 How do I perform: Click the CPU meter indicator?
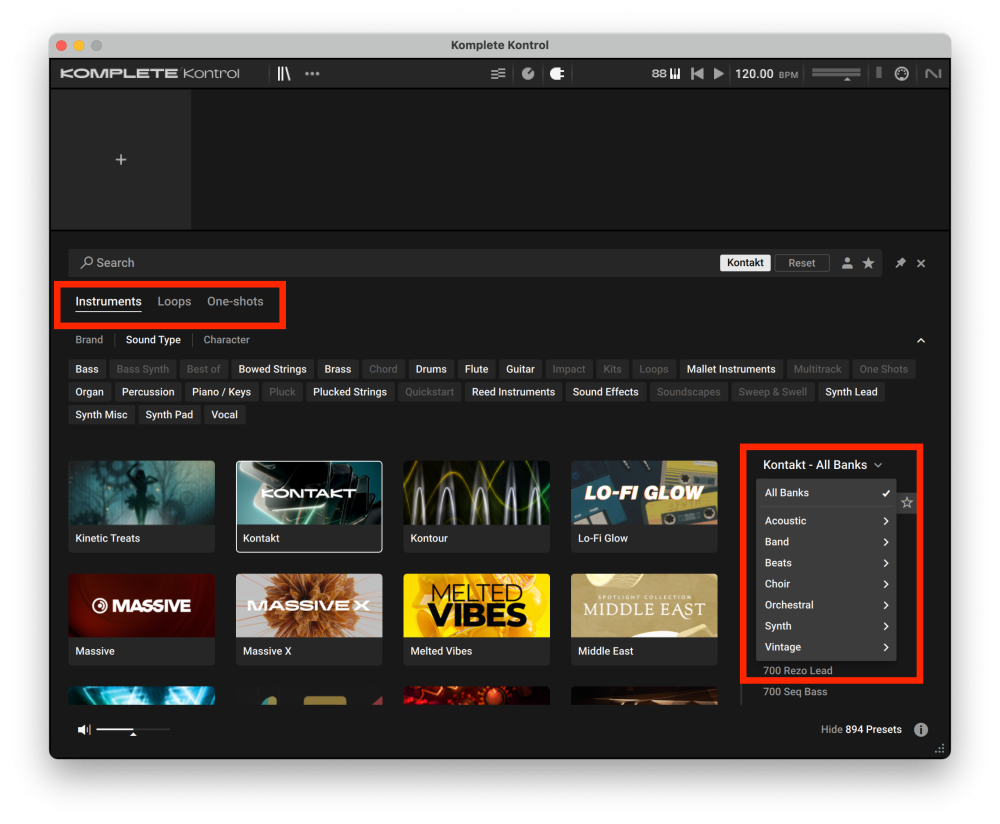(879, 73)
